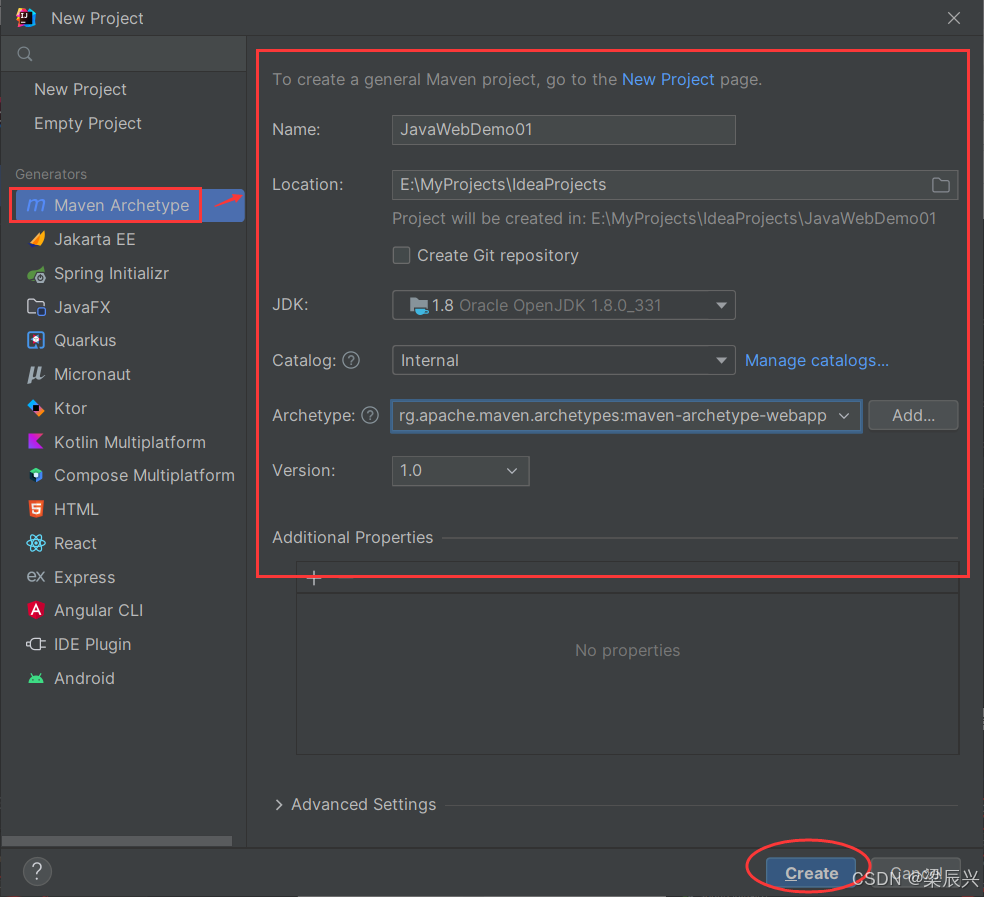Click the Angular CLI red shield icon
This screenshot has height=897, width=984.
(36, 610)
